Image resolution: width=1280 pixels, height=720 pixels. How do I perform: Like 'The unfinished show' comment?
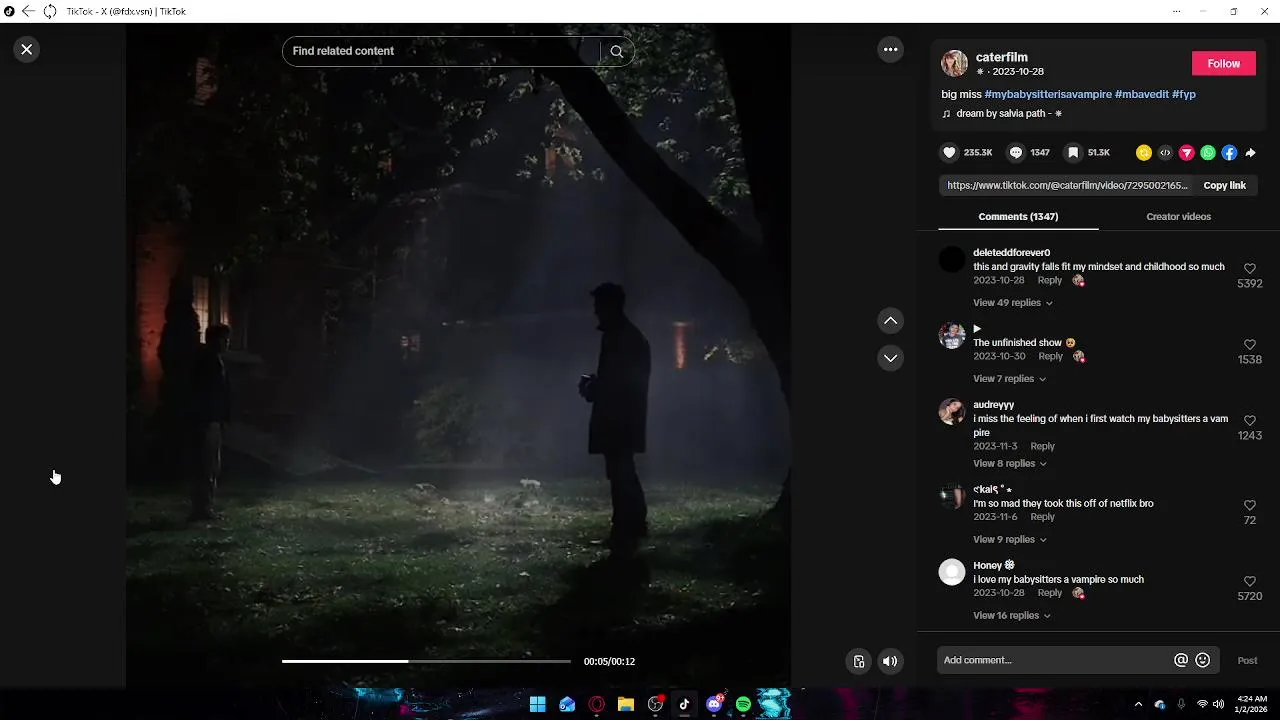(1250, 345)
